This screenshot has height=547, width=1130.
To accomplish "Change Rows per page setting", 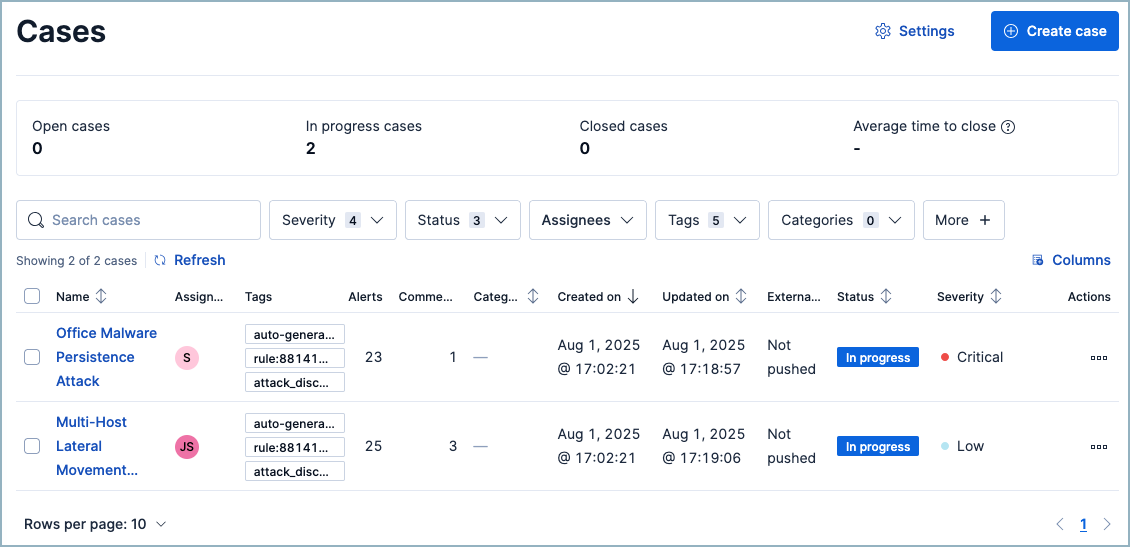I will click(95, 524).
